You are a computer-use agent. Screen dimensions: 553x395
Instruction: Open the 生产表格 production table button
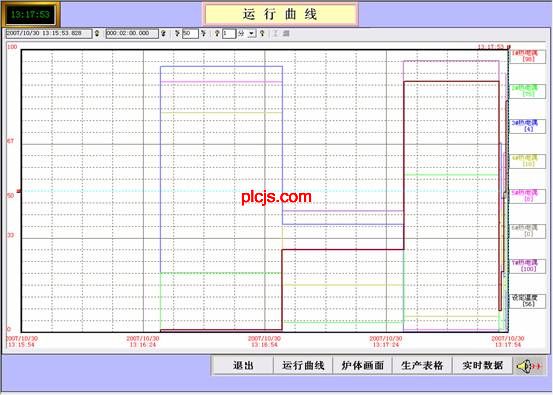pyautogui.click(x=422, y=365)
